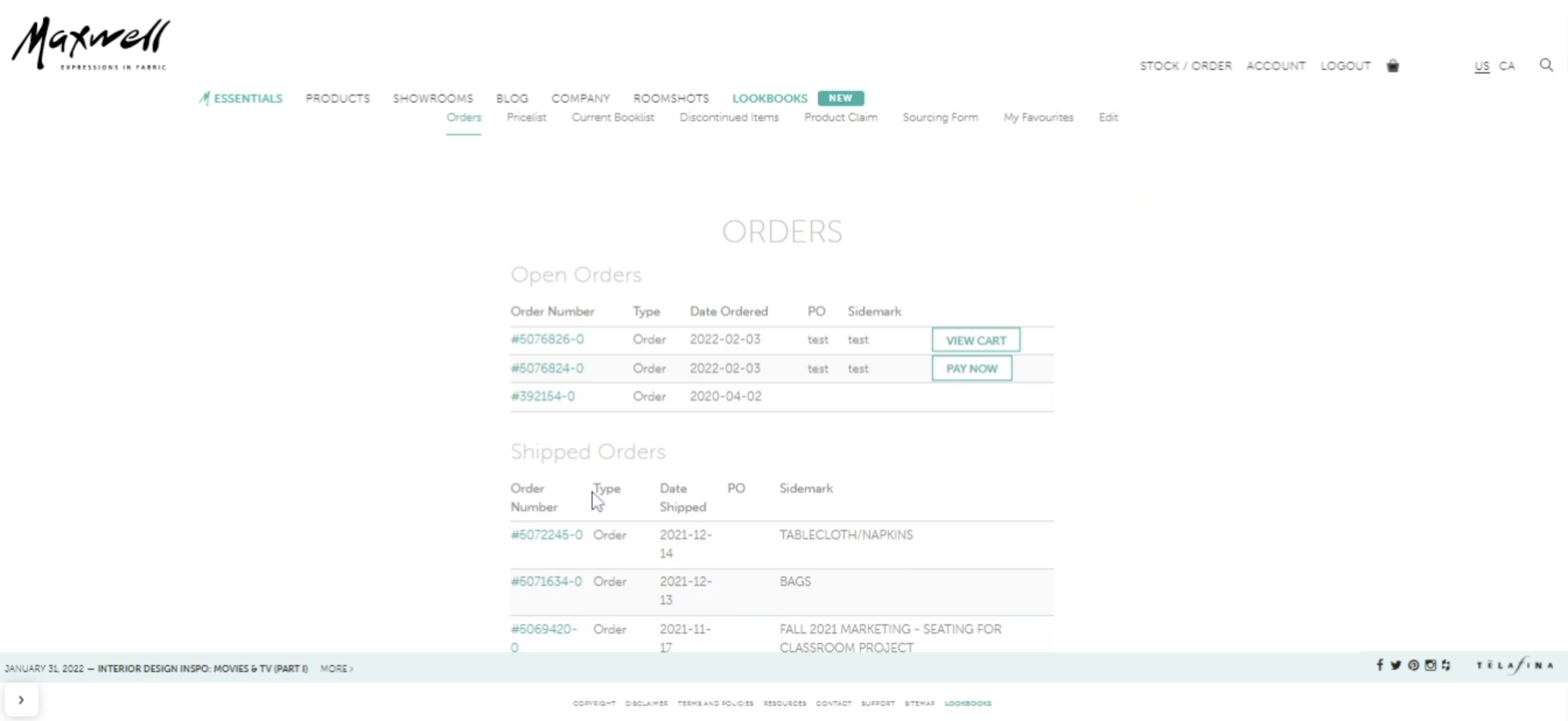Open order #5072245-0 link
Viewport: 1568px width, 721px height.
[x=546, y=535]
